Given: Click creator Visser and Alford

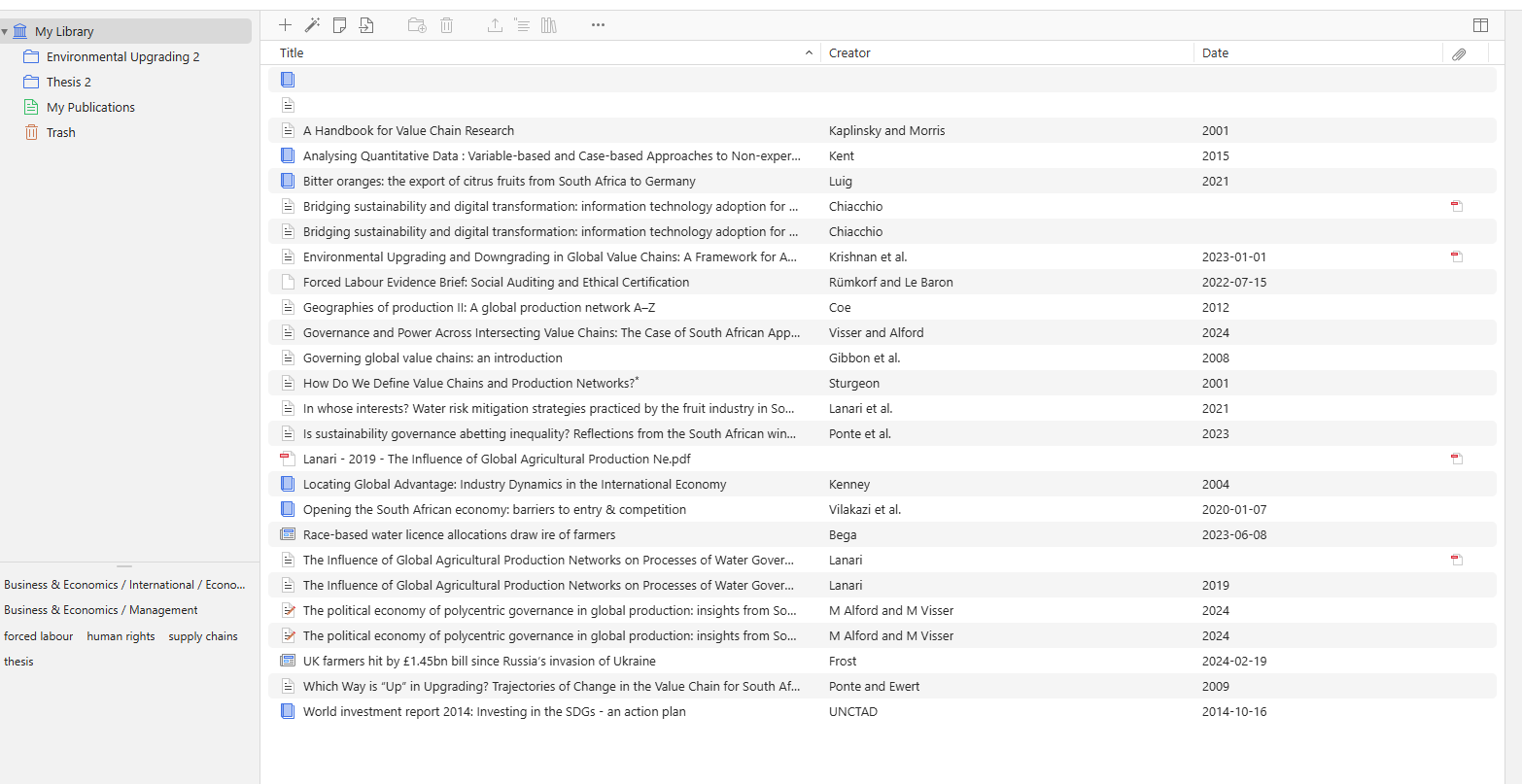Looking at the screenshot, I should point(877,332).
